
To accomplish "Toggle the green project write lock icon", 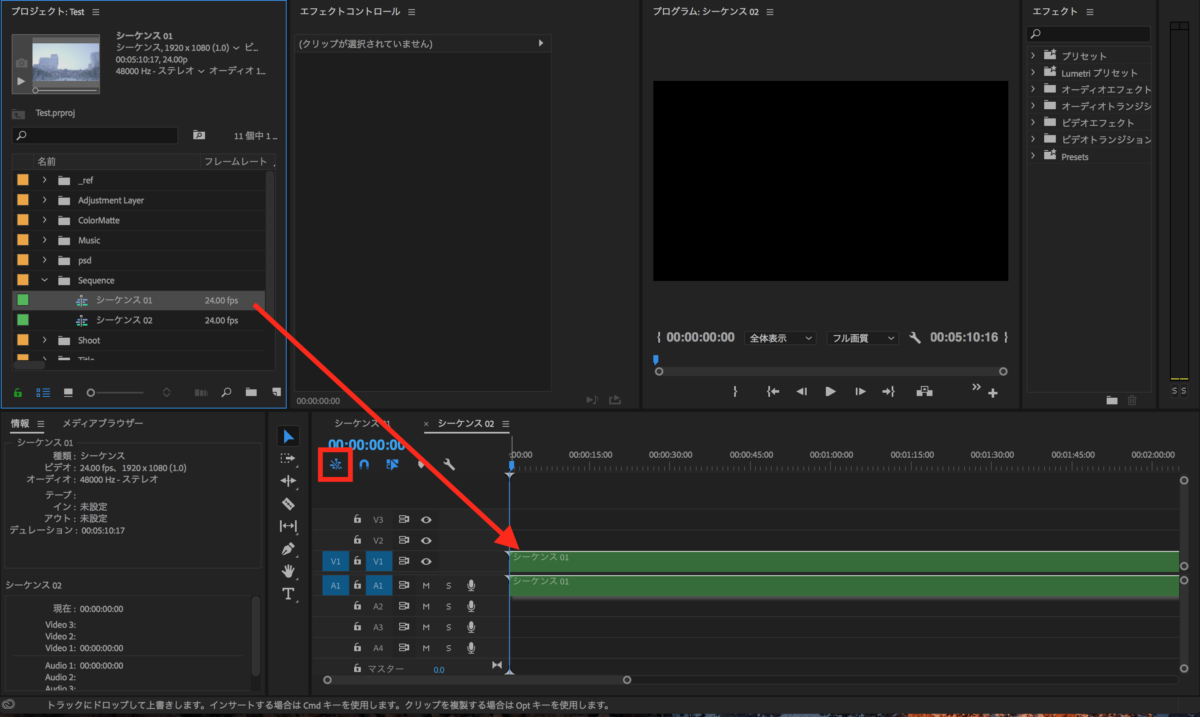I will [x=18, y=393].
